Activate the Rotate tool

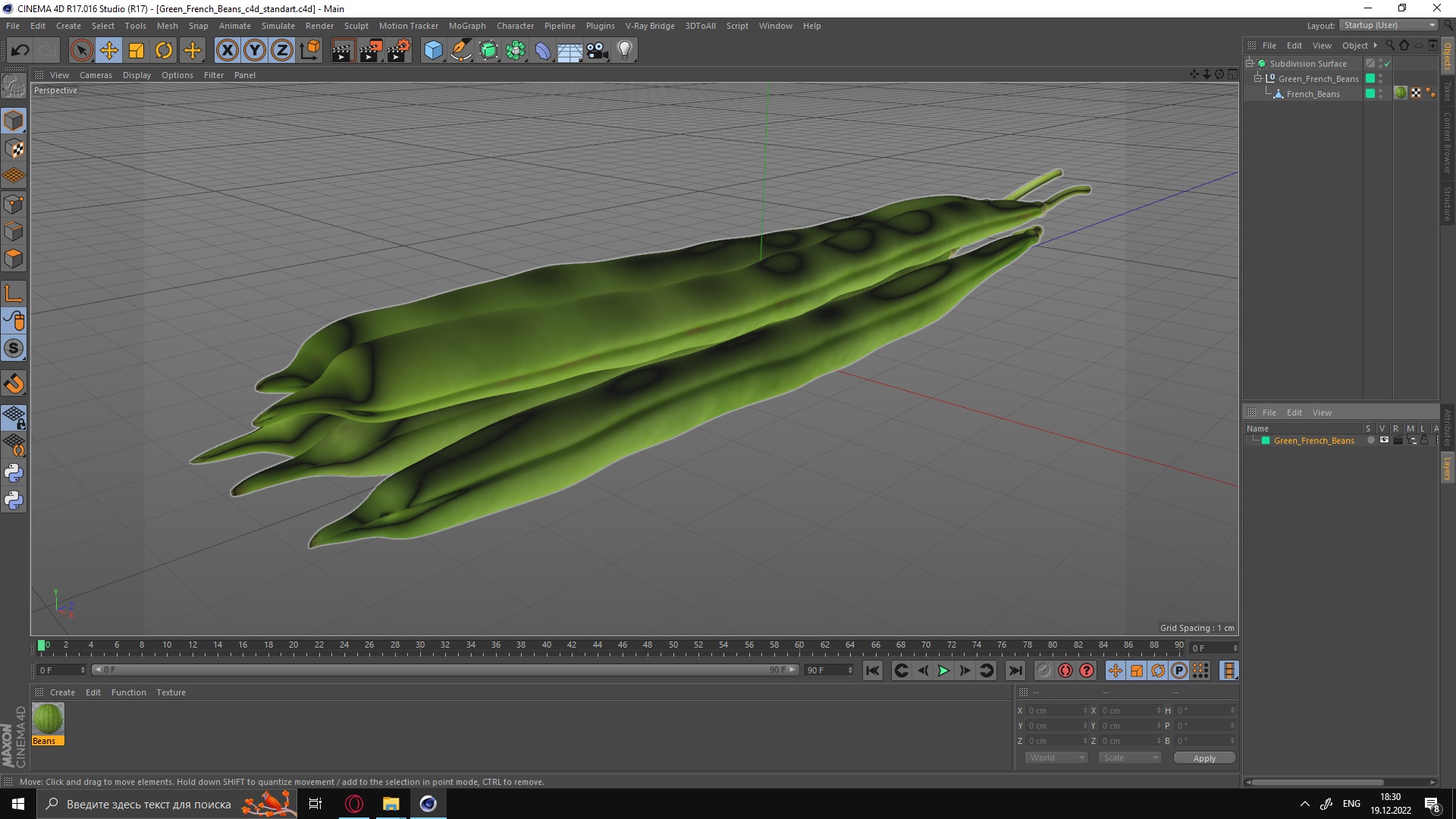[164, 51]
